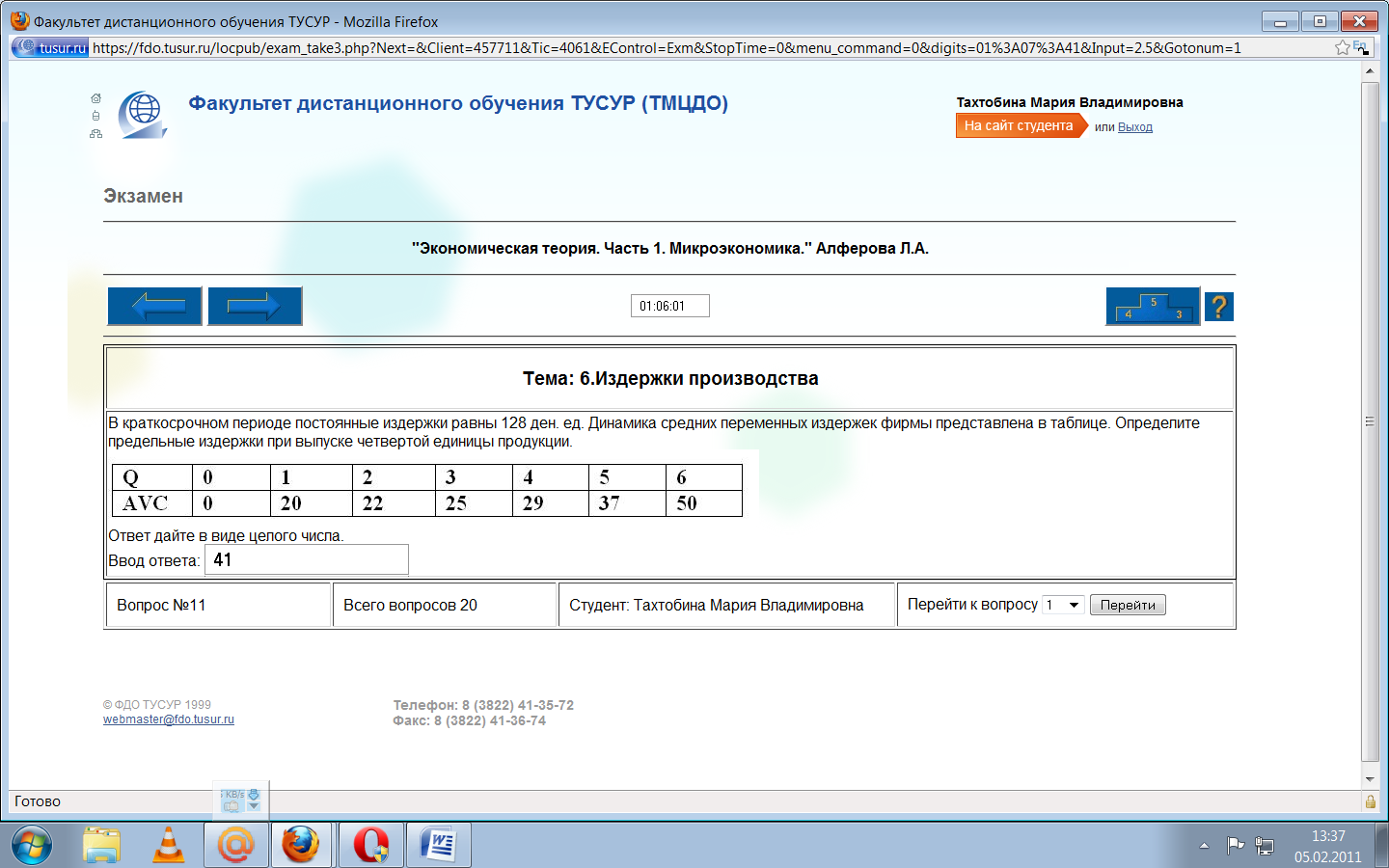Viewport: 1389px width, 868px height.
Task: Click the Q header cell
Action: coord(152,477)
